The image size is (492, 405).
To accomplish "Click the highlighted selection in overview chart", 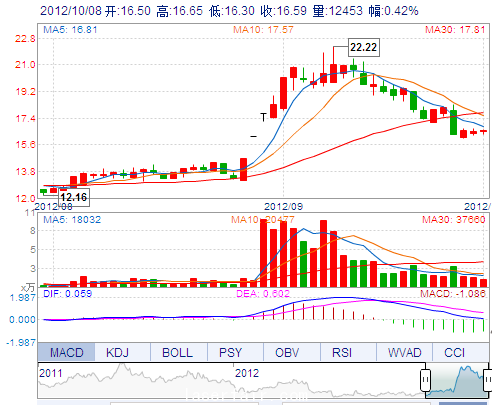I will 457,381.
